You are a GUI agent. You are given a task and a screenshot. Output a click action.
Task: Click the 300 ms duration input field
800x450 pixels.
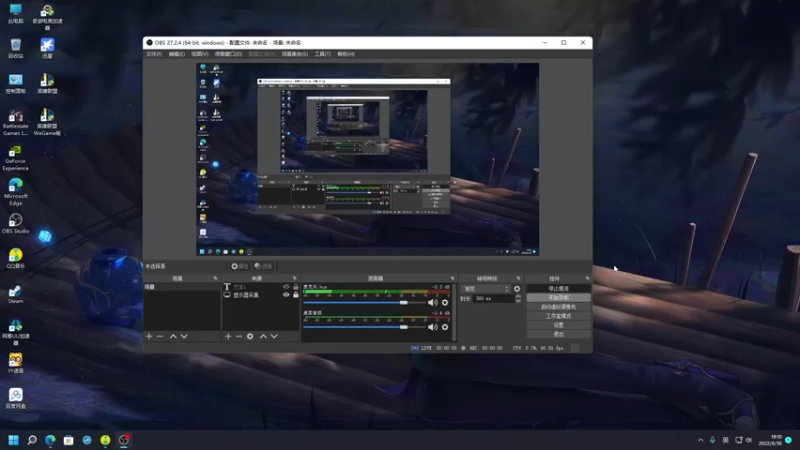click(x=493, y=298)
